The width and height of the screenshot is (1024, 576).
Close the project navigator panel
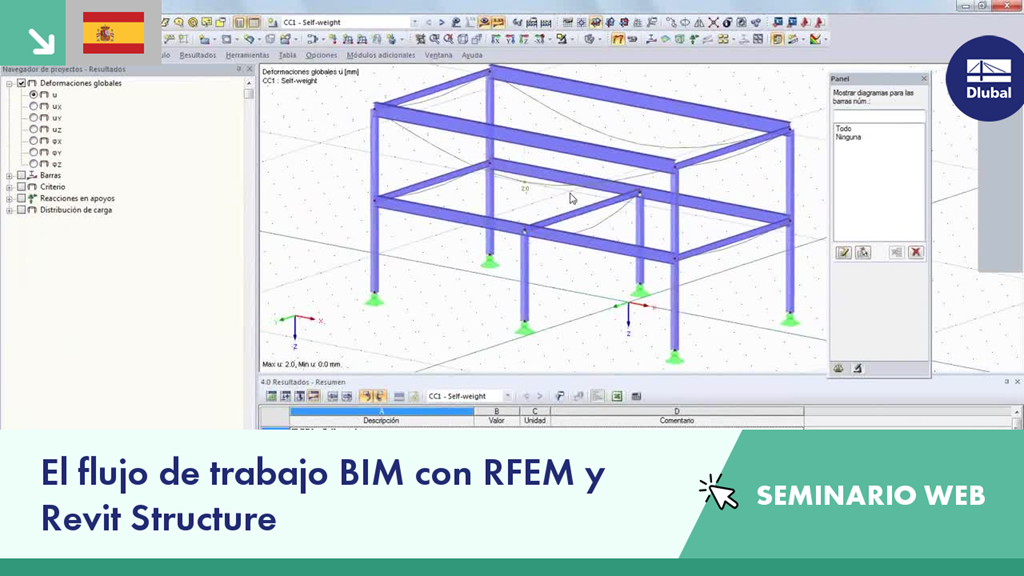point(249,69)
